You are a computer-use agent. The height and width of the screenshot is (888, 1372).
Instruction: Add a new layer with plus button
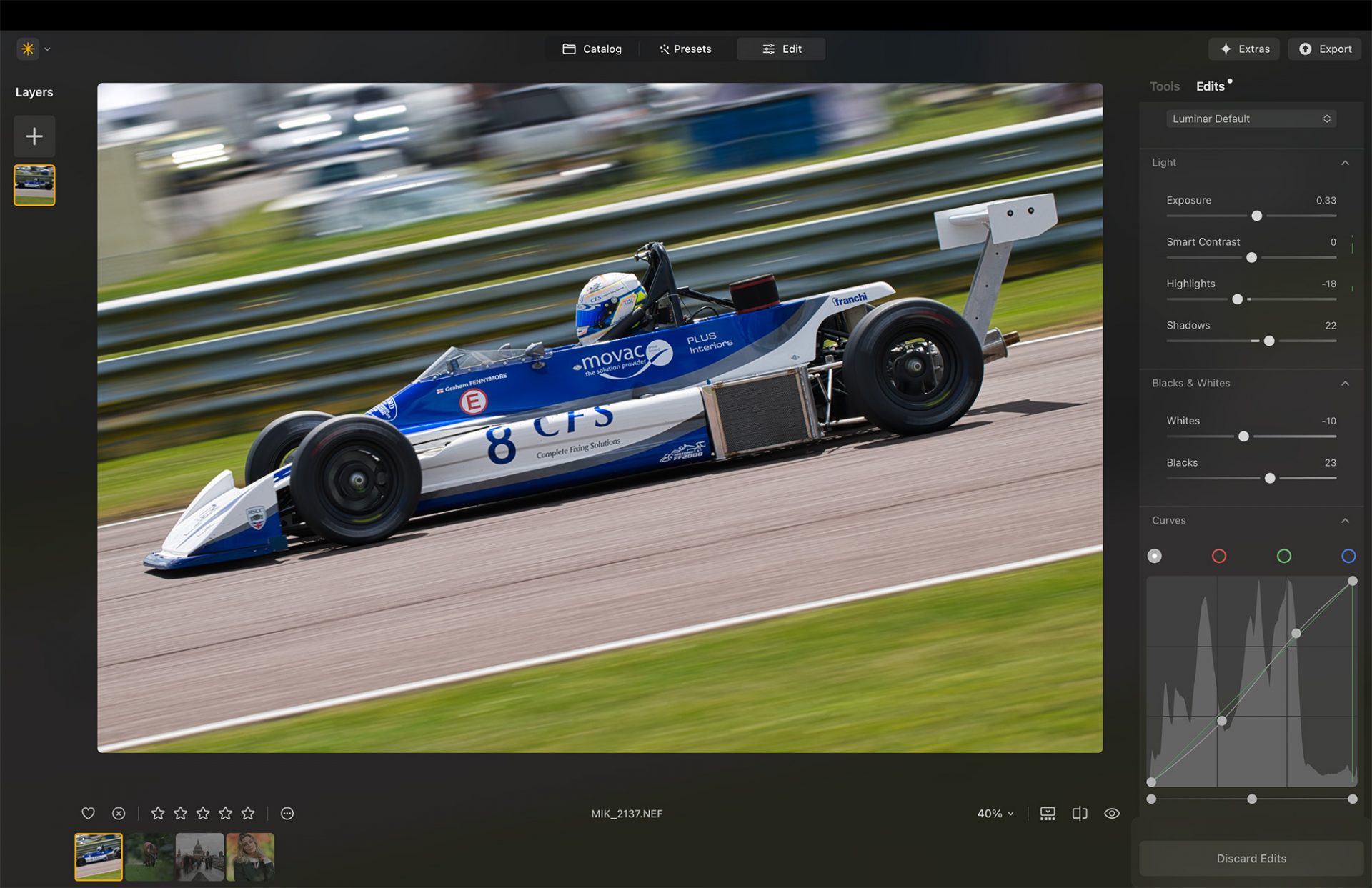point(34,136)
